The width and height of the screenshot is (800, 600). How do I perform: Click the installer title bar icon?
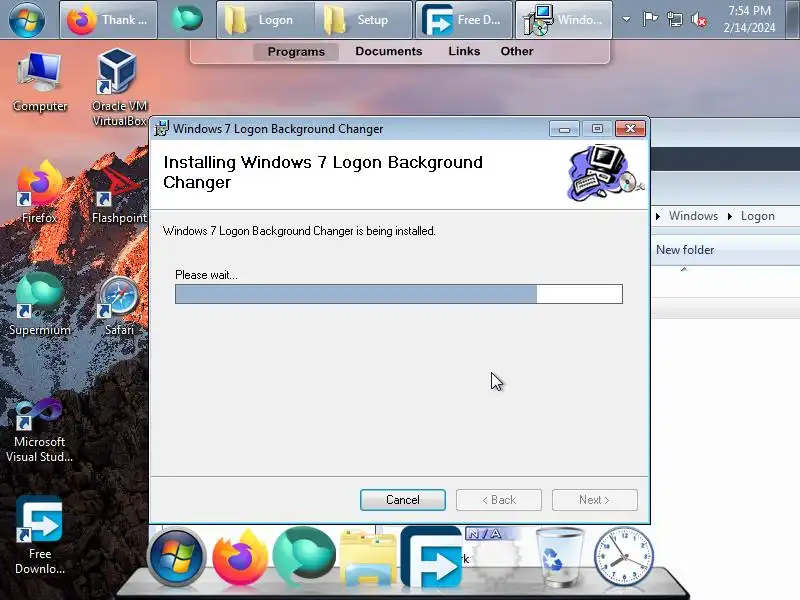tap(161, 129)
